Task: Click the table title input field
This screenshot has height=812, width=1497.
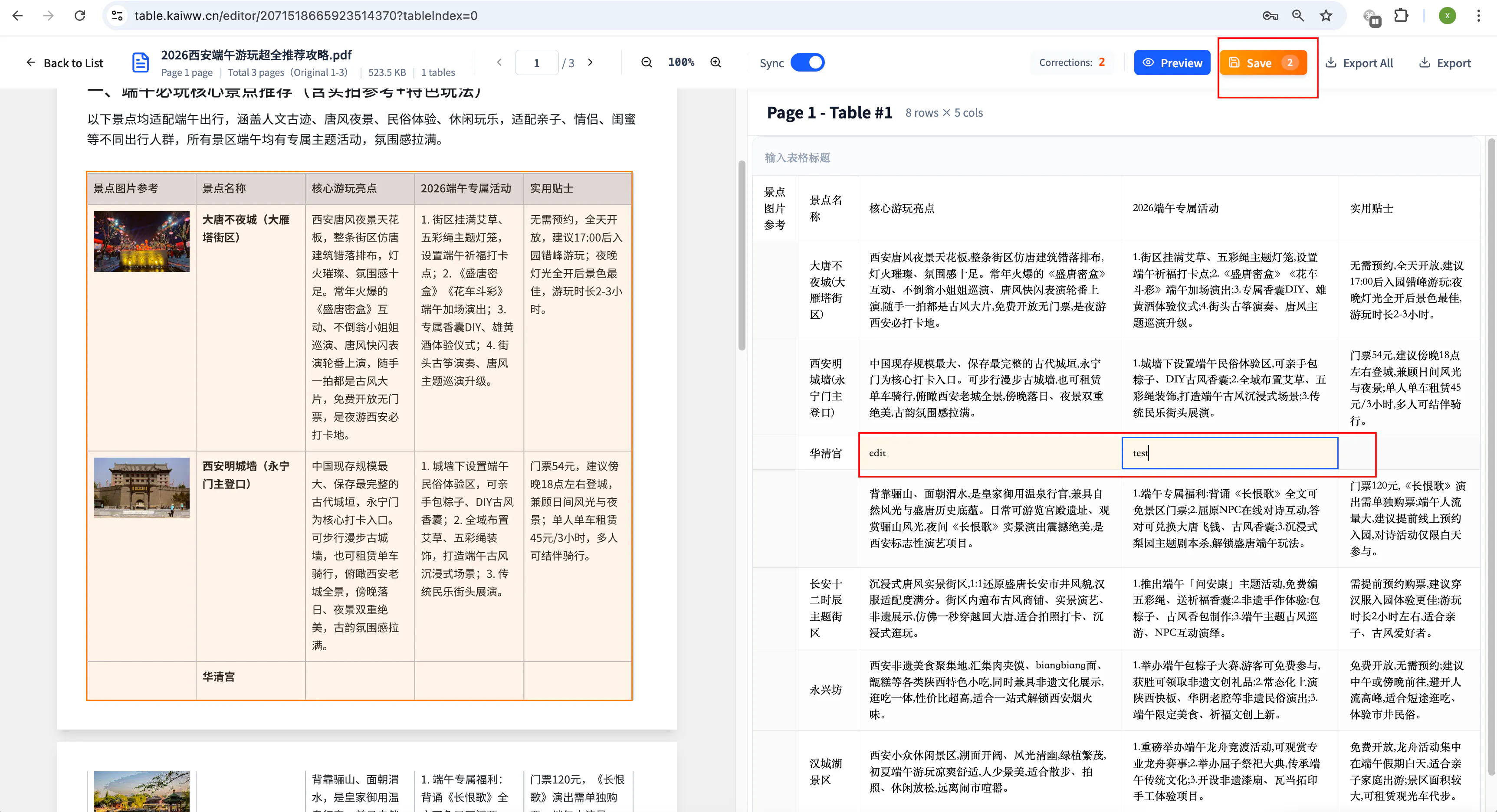Action: [1116, 157]
